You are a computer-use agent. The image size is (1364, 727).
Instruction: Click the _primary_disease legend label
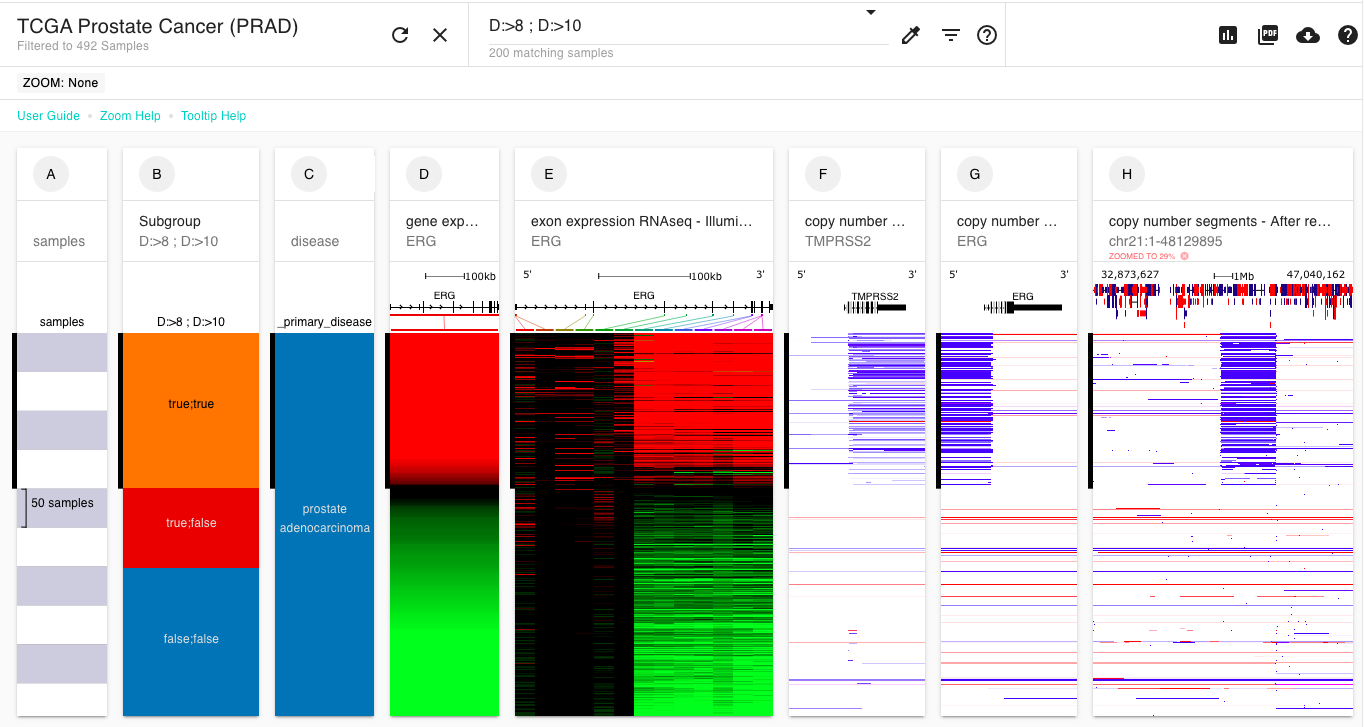pyautogui.click(x=324, y=322)
